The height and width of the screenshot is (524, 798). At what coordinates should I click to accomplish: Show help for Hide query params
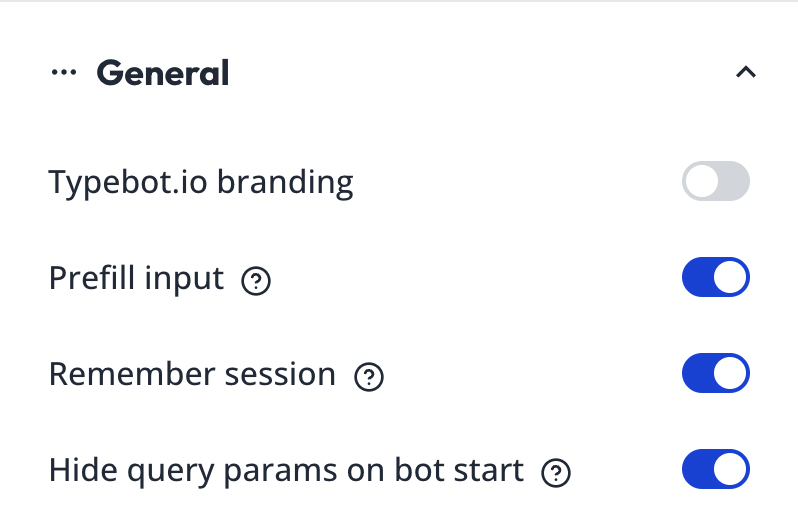pyautogui.click(x=555, y=472)
